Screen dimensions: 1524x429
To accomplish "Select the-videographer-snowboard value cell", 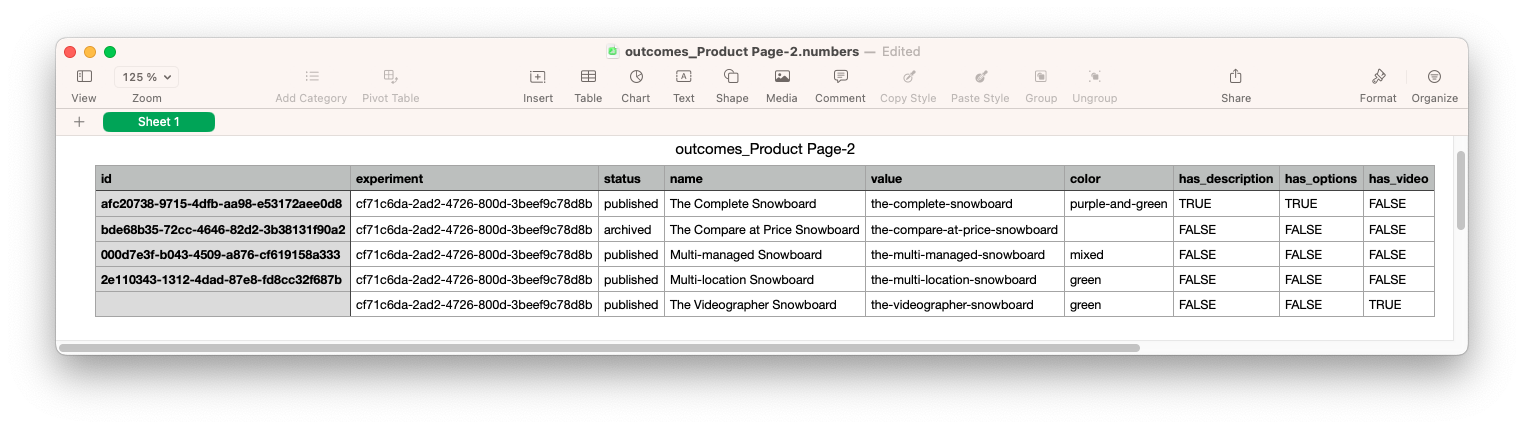I will 965,304.
